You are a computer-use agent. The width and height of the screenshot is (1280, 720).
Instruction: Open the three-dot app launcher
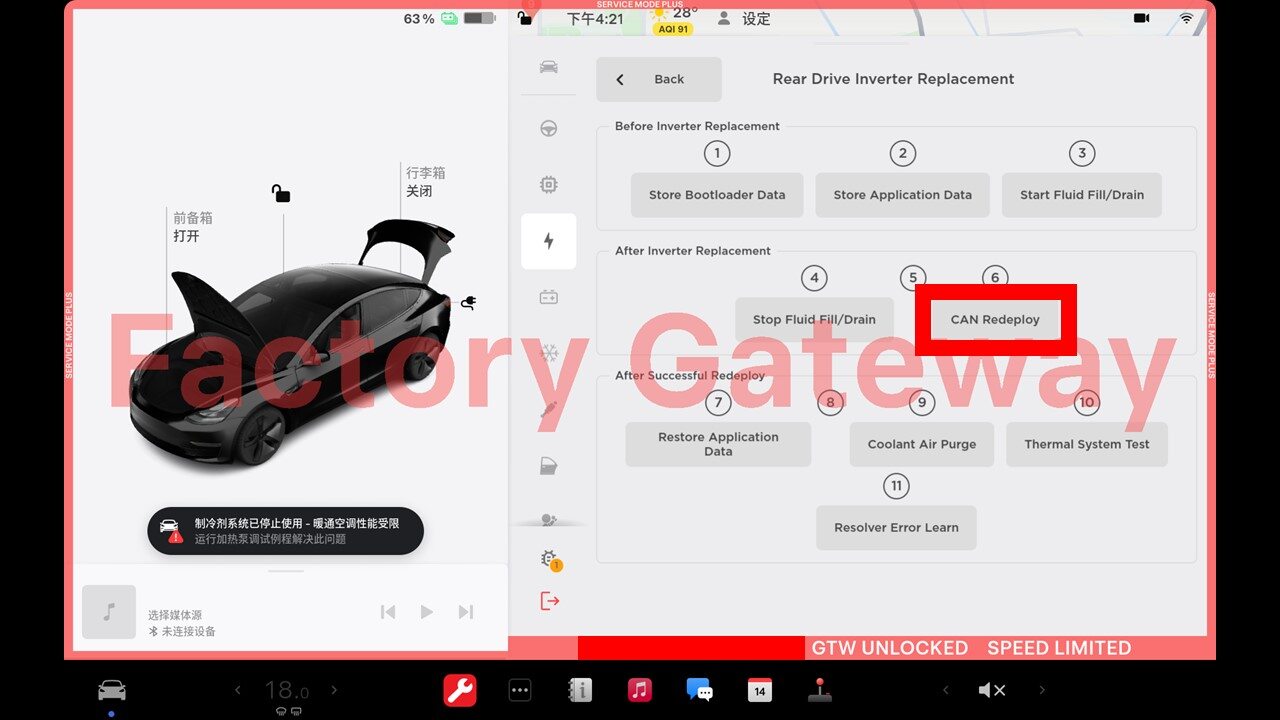coord(520,690)
